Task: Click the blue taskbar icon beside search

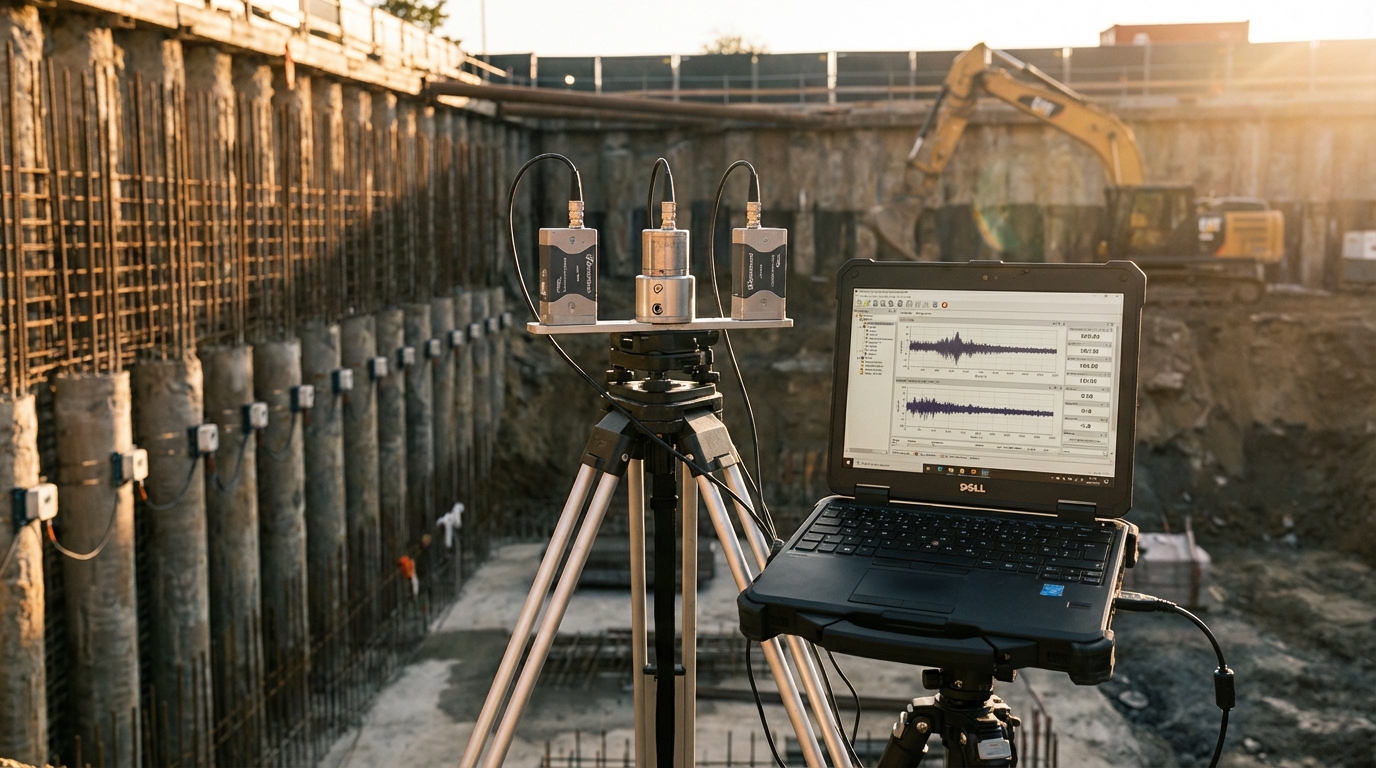Action: [940, 469]
